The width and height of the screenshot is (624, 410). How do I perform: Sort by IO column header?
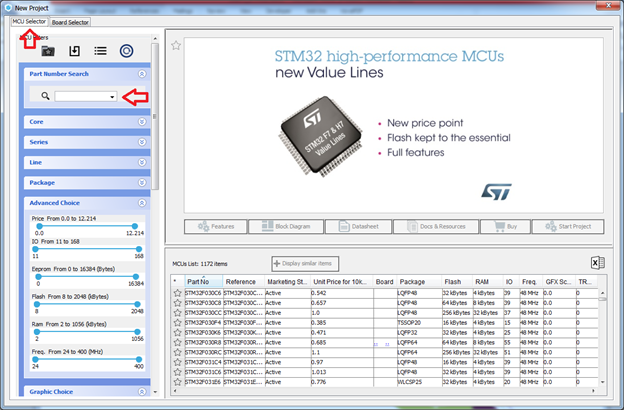point(511,281)
